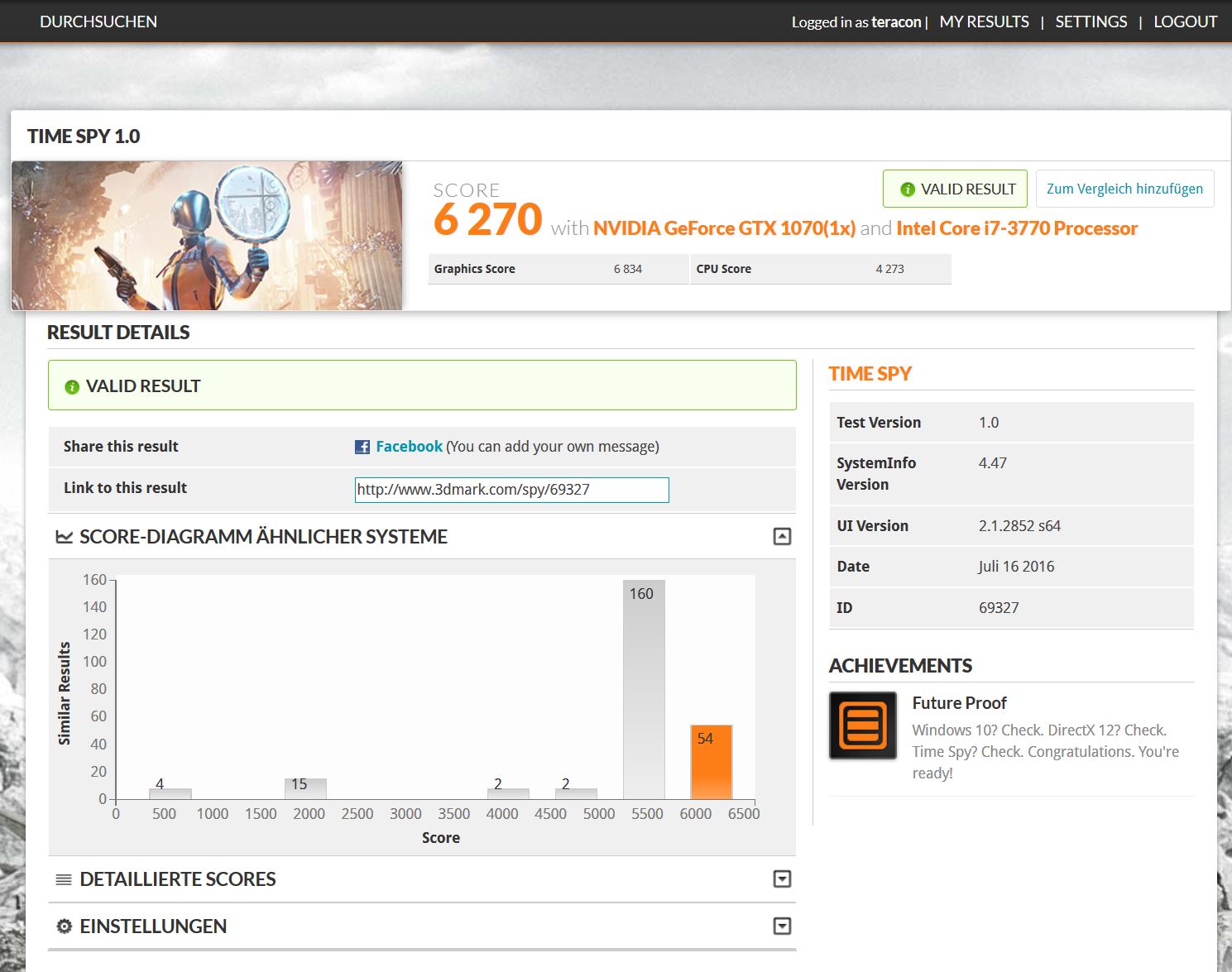The image size is (1232, 972).
Task: Open MY RESULTS in the top bar
Action: point(984,22)
